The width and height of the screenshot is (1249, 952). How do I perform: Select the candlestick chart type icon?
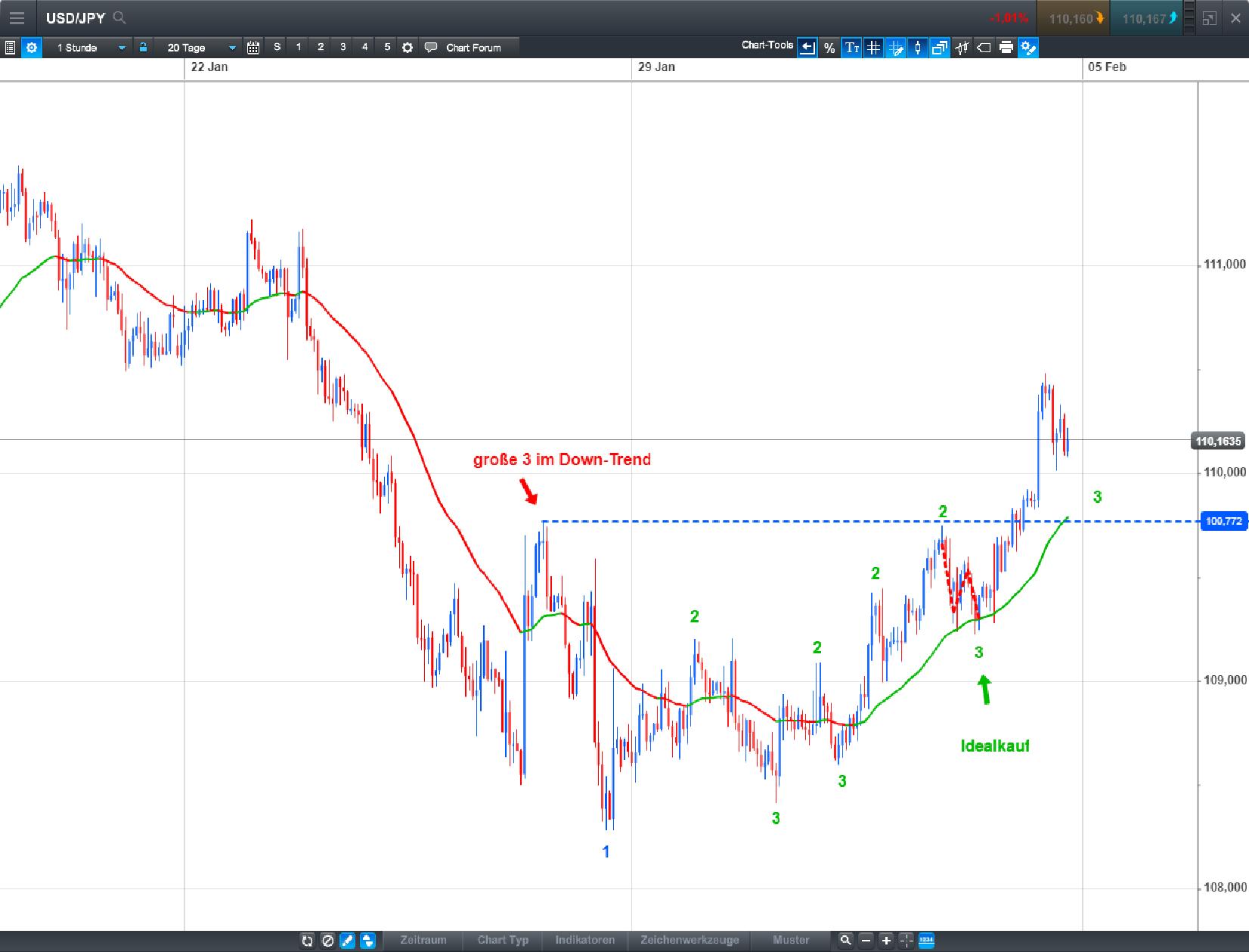coord(917,48)
